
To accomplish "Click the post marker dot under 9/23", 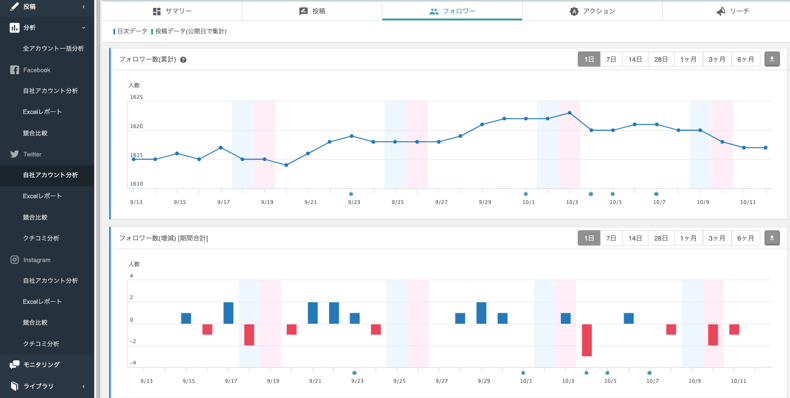I will pyautogui.click(x=351, y=194).
